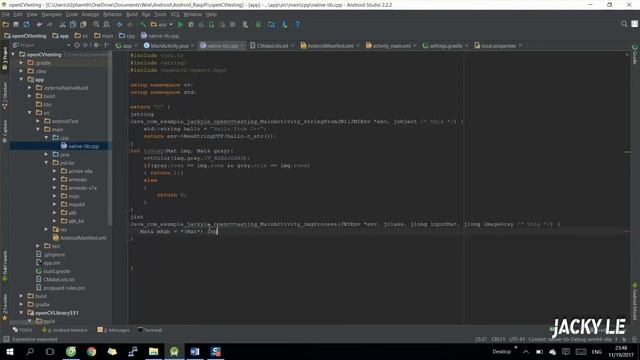Click the Undo arrow icon

(x=39, y=24)
